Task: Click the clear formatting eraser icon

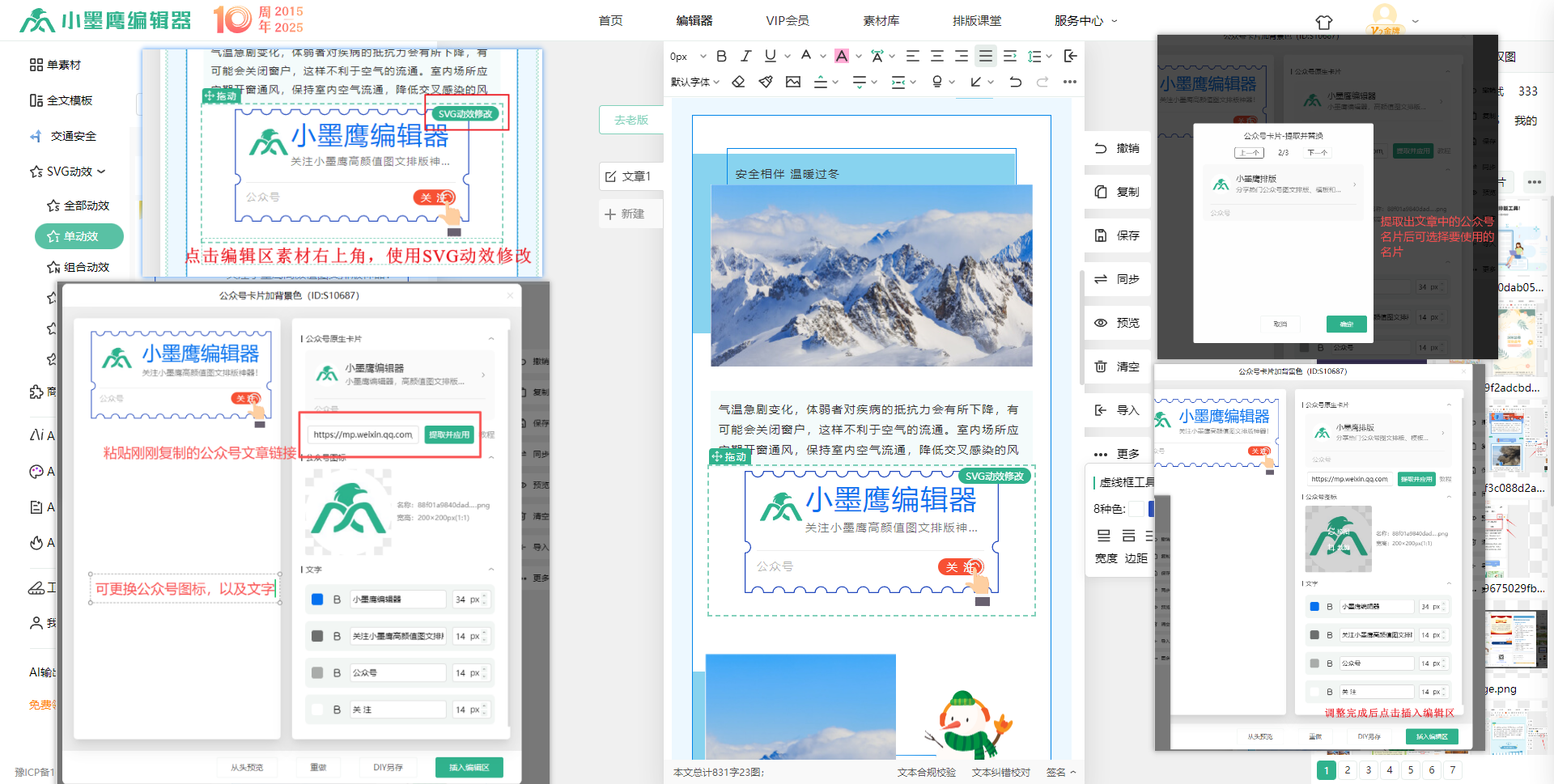Action: tap(738, 82)
